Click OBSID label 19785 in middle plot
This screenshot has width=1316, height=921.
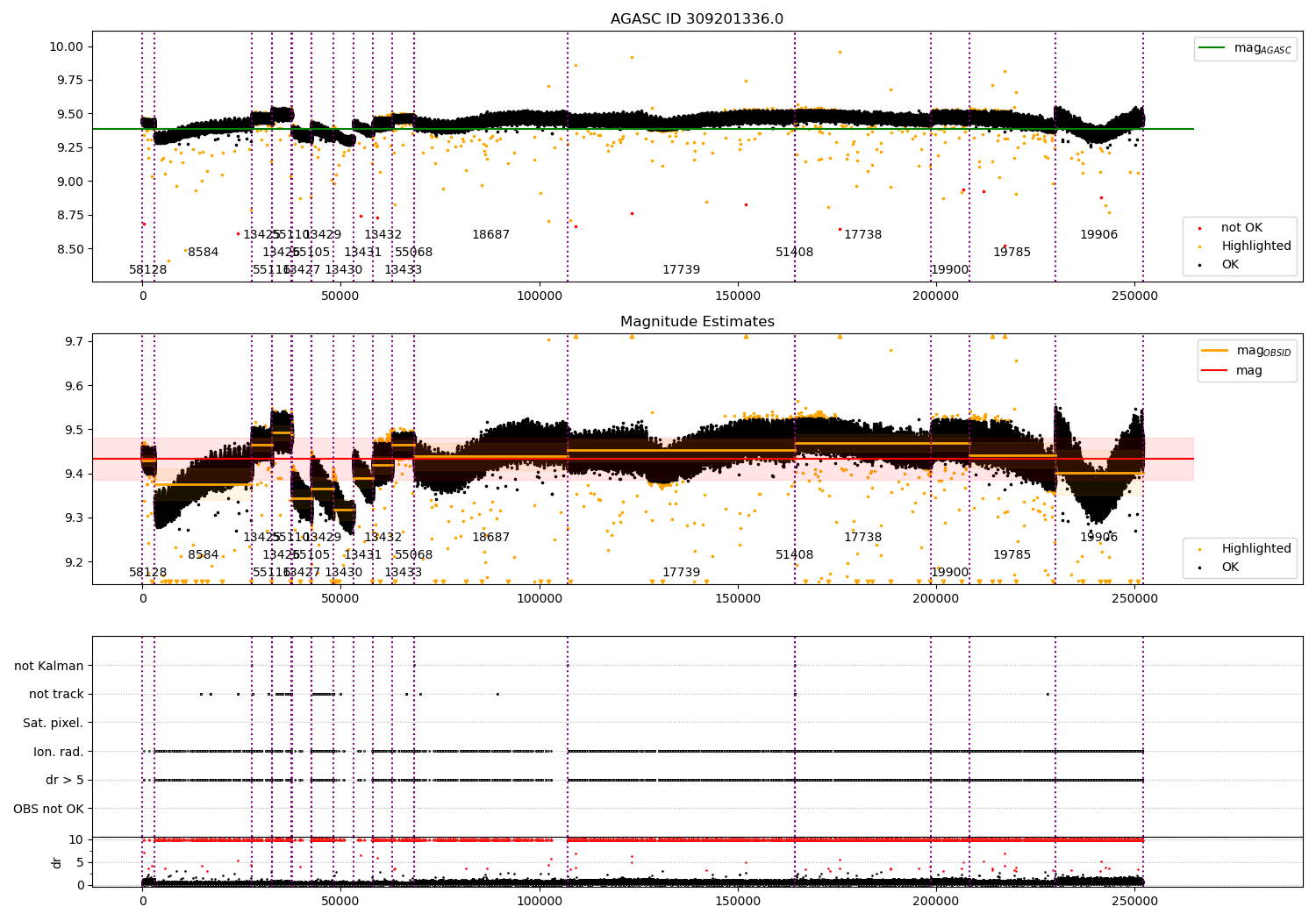[1012, 555]
